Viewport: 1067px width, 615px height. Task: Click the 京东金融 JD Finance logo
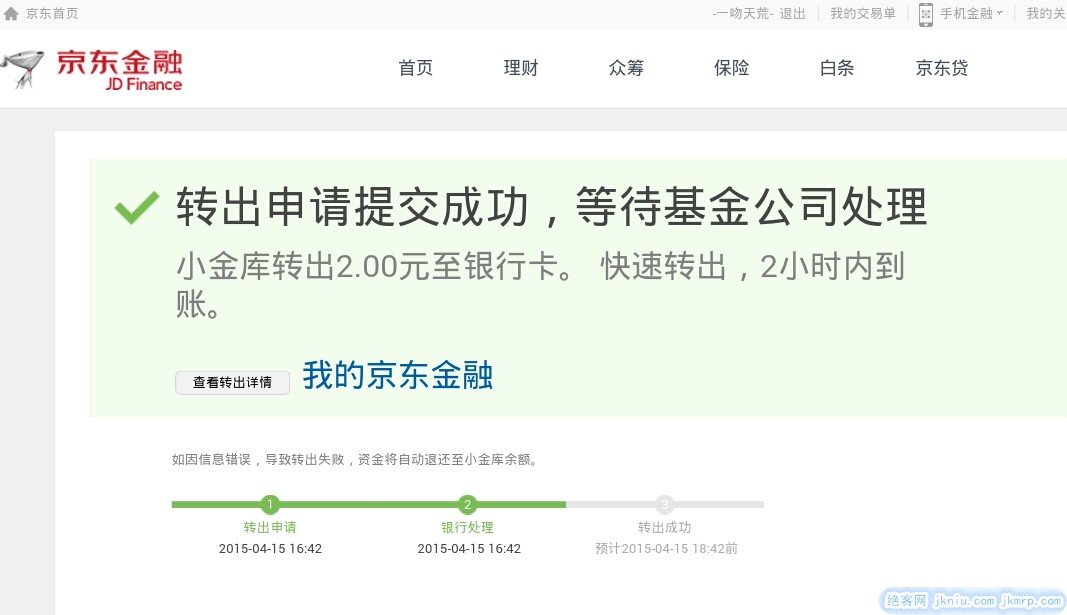click(93, 70)
